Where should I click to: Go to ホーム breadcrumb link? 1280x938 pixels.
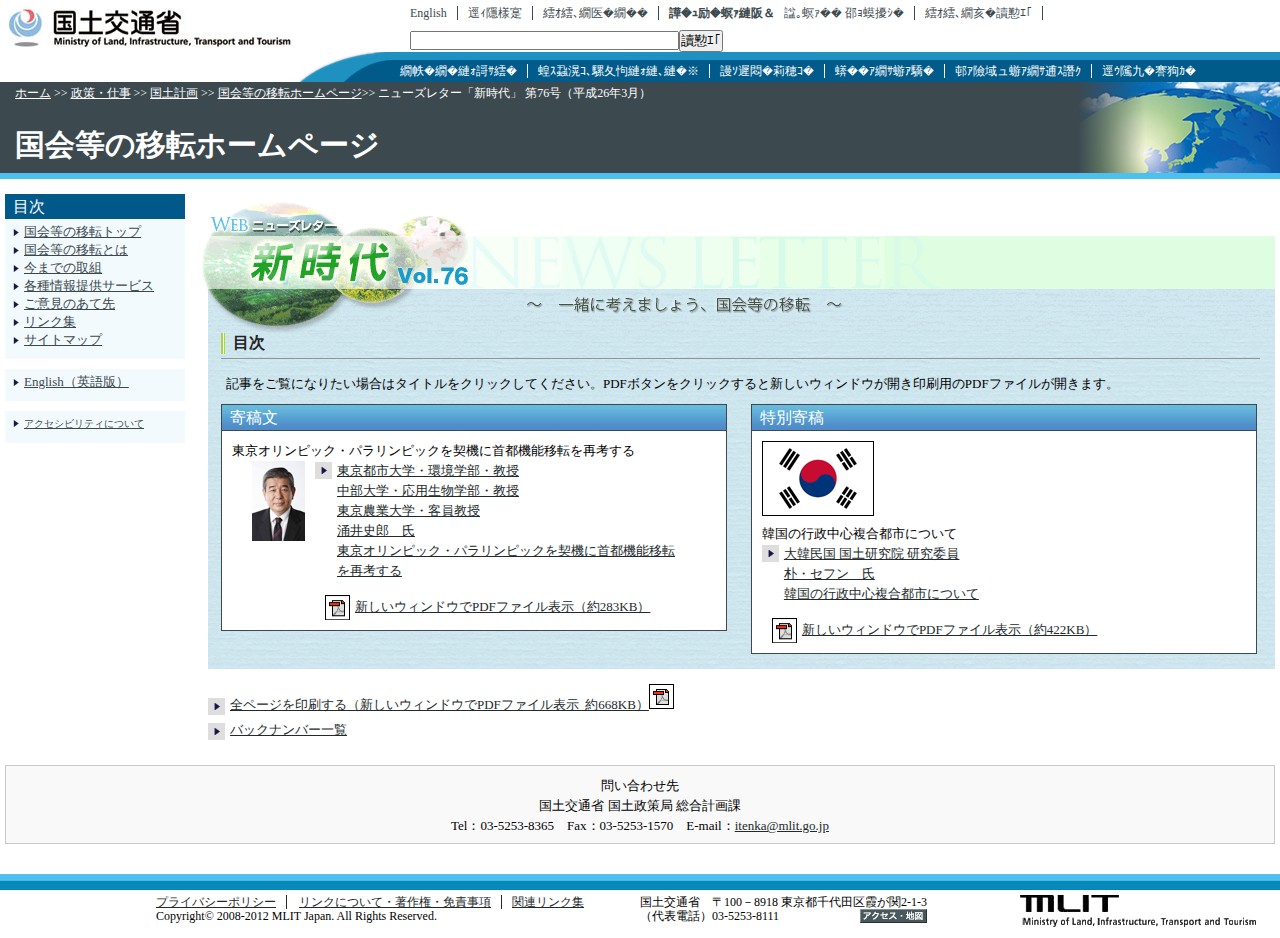pyautogui.click(x=32, y=93)
